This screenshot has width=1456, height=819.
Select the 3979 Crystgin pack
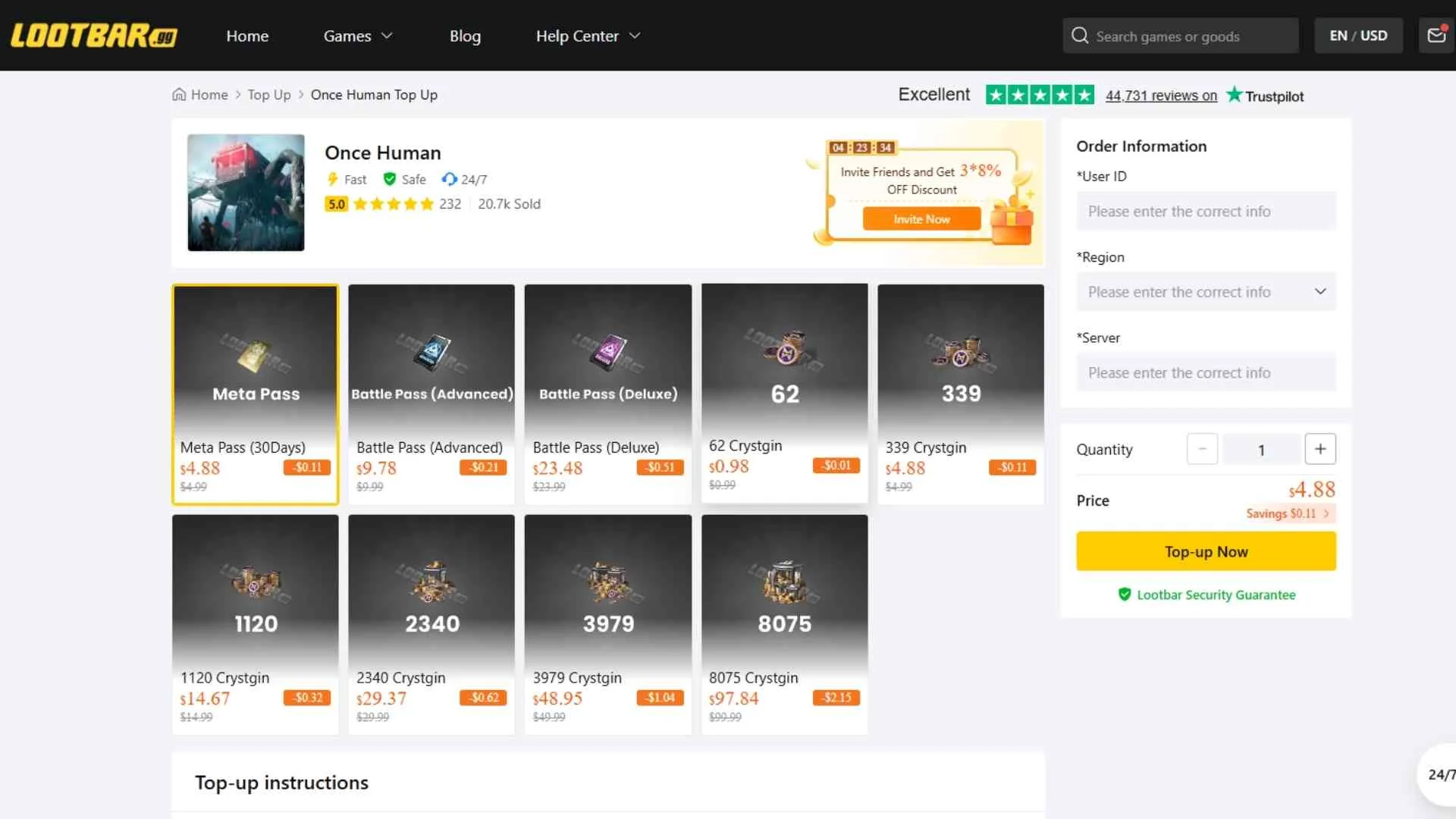608,625
